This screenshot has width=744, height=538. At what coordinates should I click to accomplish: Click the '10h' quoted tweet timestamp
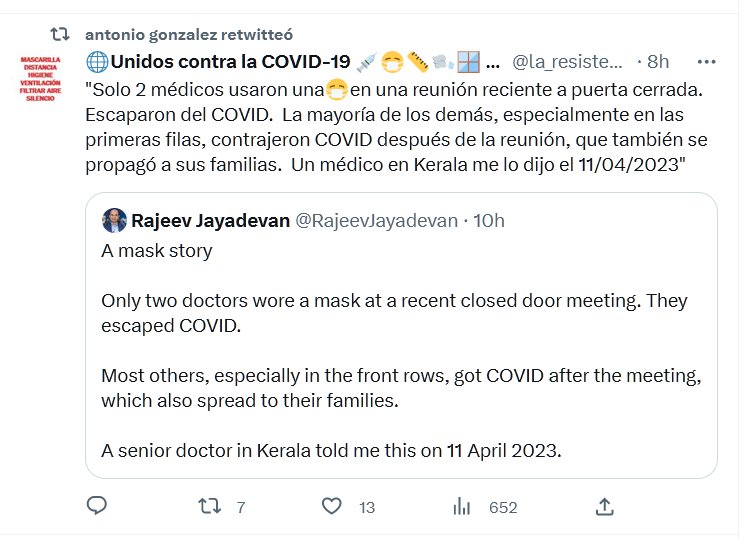(488, 220)
